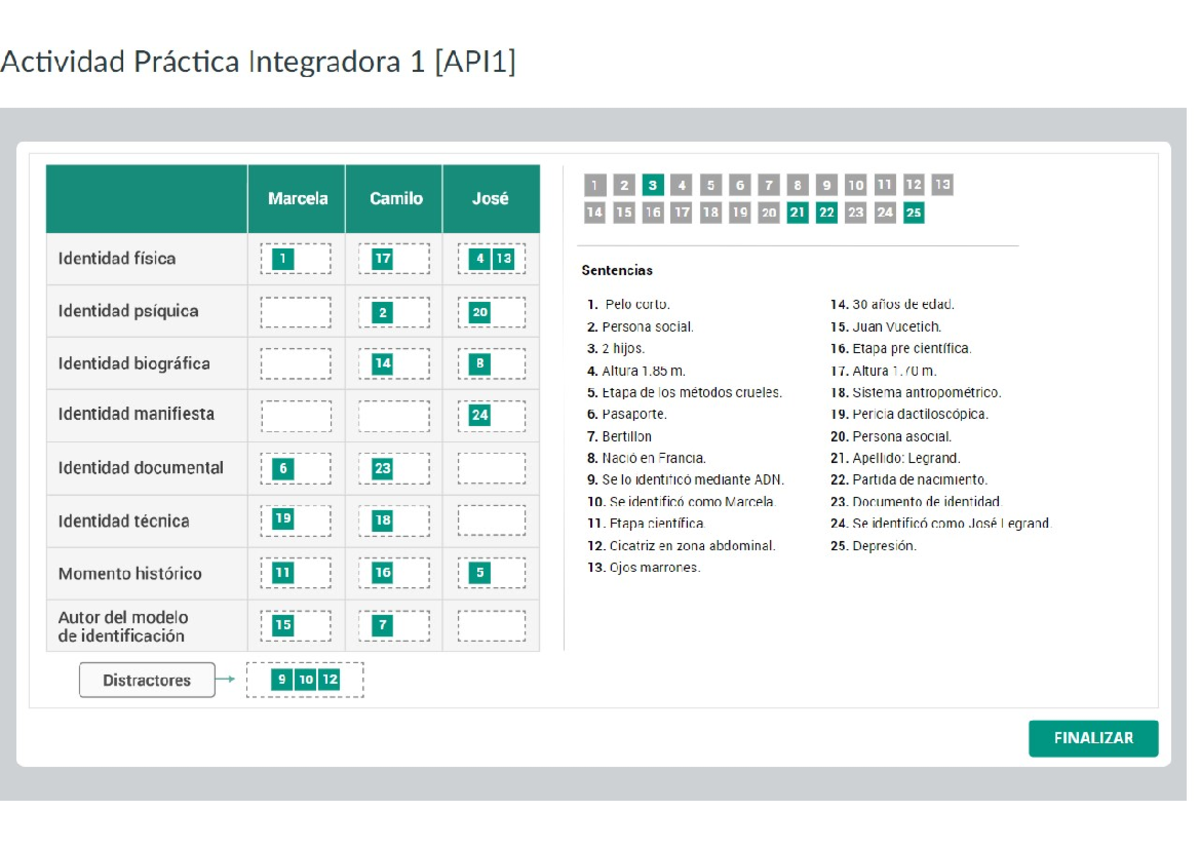Click Marcela's empty Identidad manifiesta slot
This screenshot has width=1200, height=849.
pyautogui.click(x=296, y=415)
